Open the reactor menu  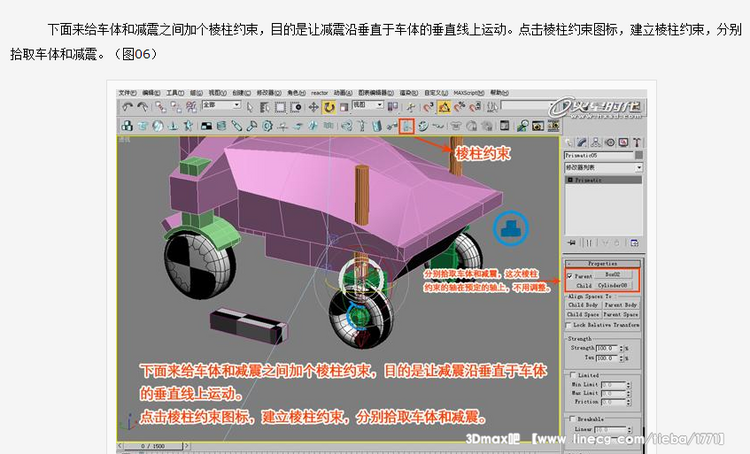pyautogui.click(x=319, y=90)
